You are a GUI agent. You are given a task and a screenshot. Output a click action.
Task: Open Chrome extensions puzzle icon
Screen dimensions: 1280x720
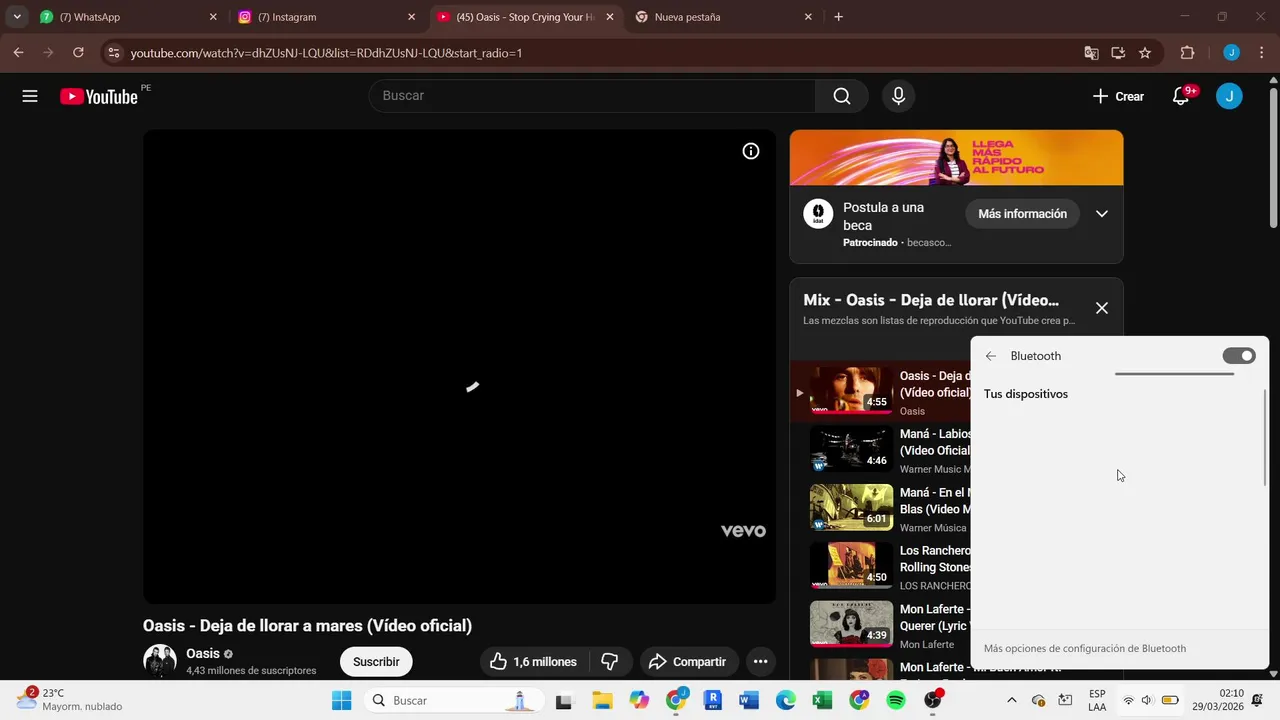coord(1188,52)
